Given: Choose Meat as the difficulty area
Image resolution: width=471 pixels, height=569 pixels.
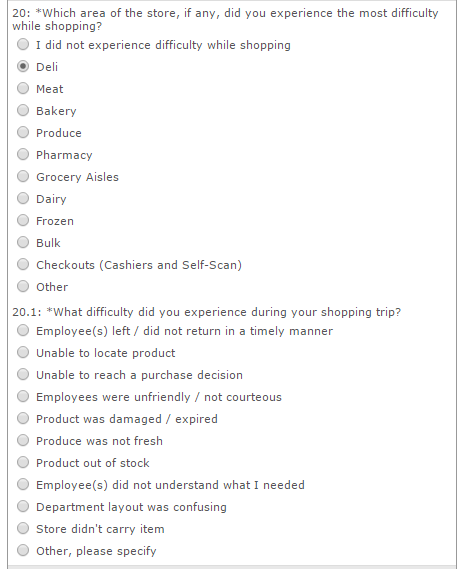Looking at the screenshot, I should [x=23, y=88].
